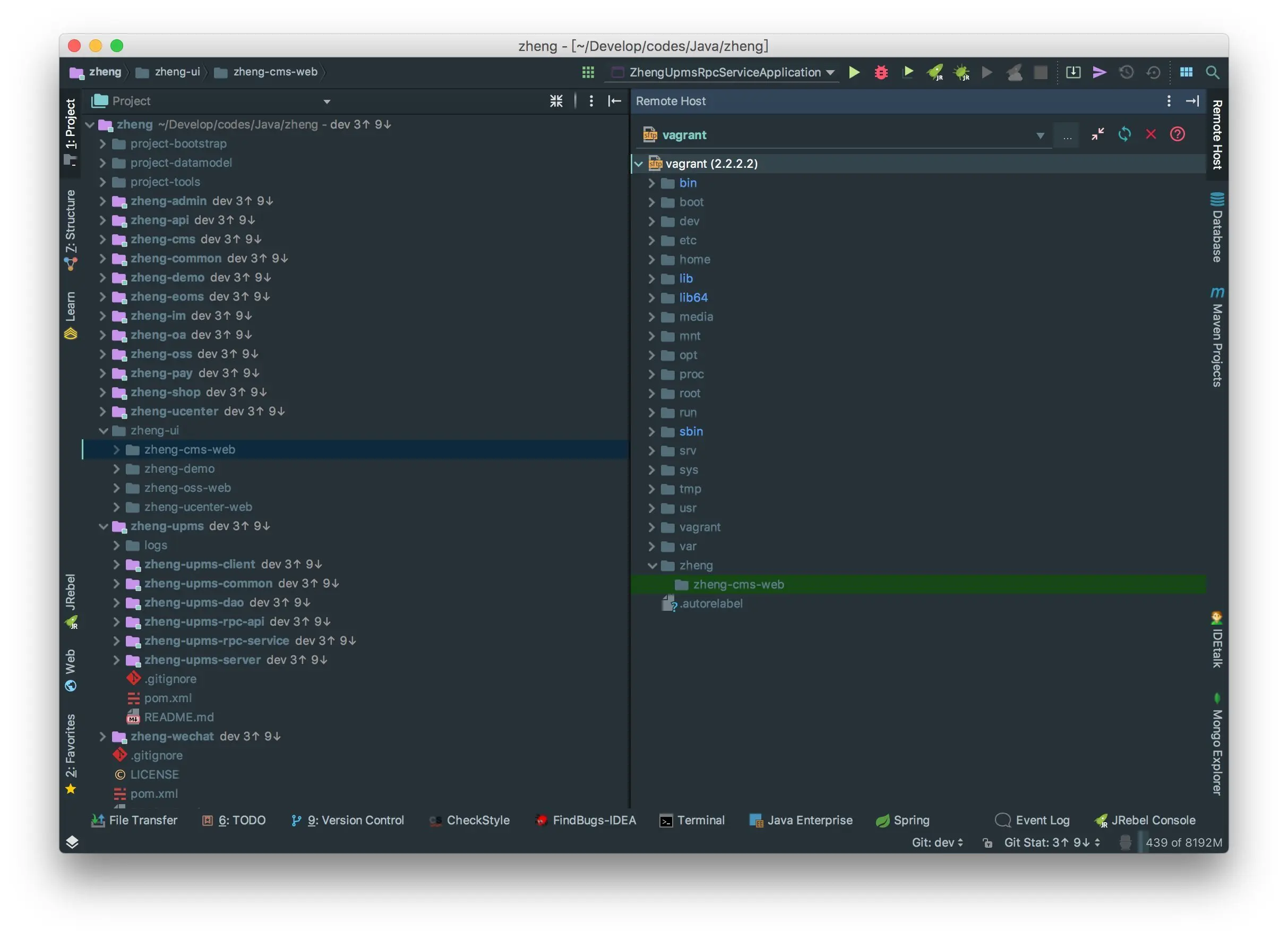Click the green Run button in toolbar

pyautogui.click(x=854, y=72)
